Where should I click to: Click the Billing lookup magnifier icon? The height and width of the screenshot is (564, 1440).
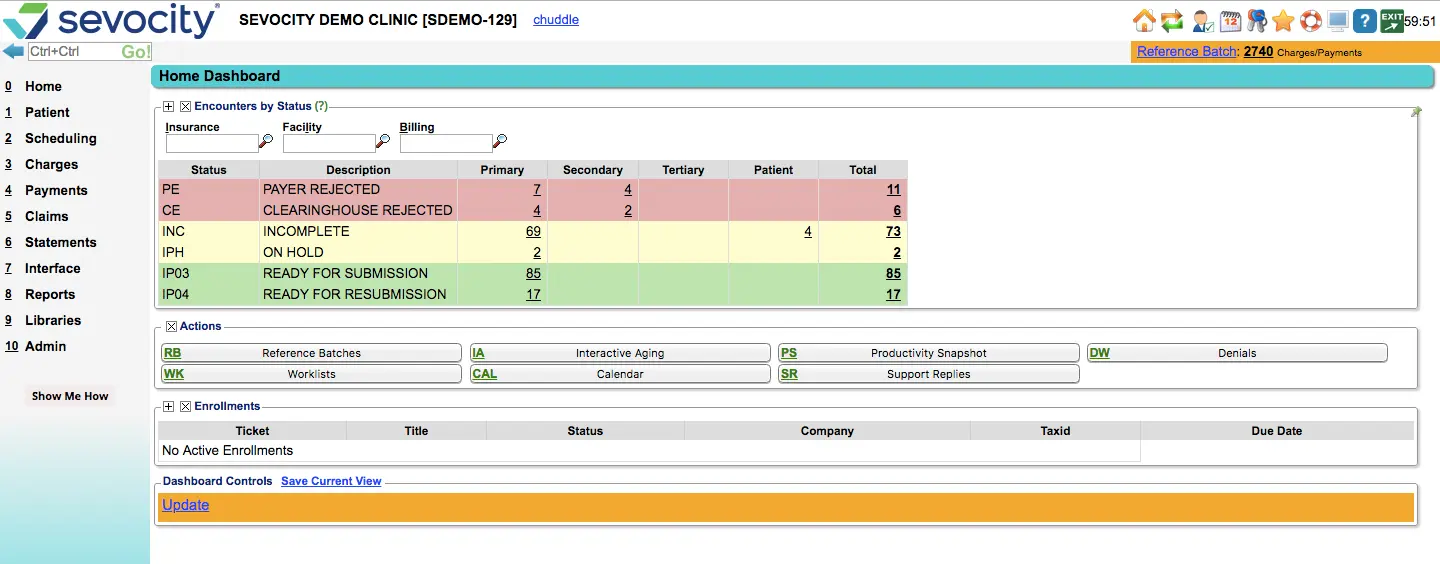[500, 142]
